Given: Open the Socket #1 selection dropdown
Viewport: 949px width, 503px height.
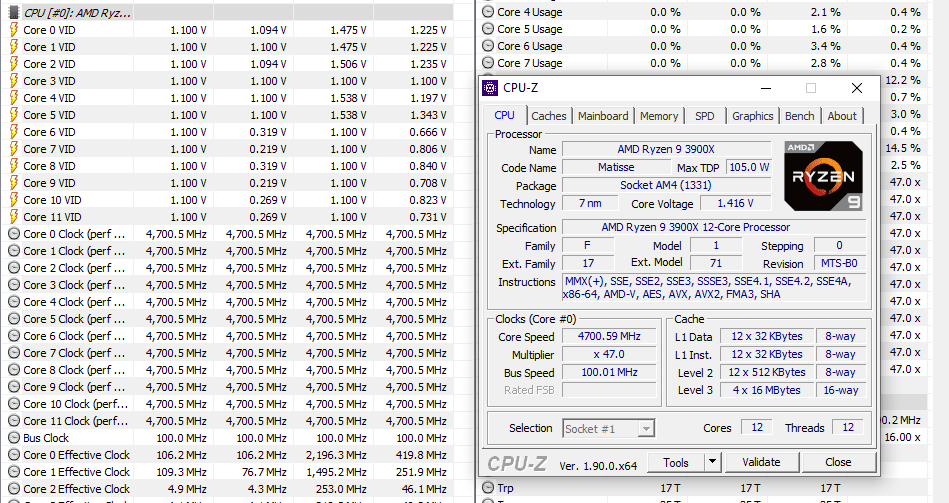Looking at the screenshot, I should pyautogui.click(x=608, y=429).
